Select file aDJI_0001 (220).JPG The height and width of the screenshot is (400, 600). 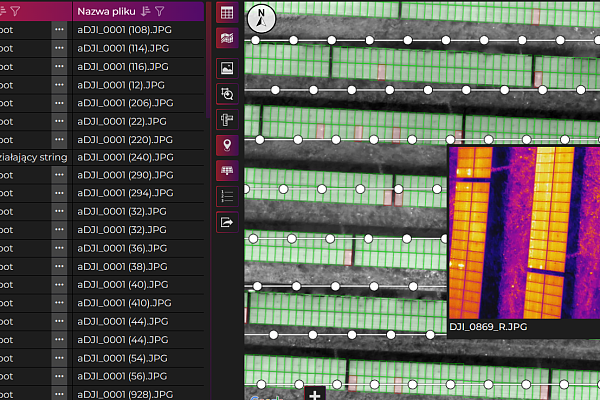point(125,140)
